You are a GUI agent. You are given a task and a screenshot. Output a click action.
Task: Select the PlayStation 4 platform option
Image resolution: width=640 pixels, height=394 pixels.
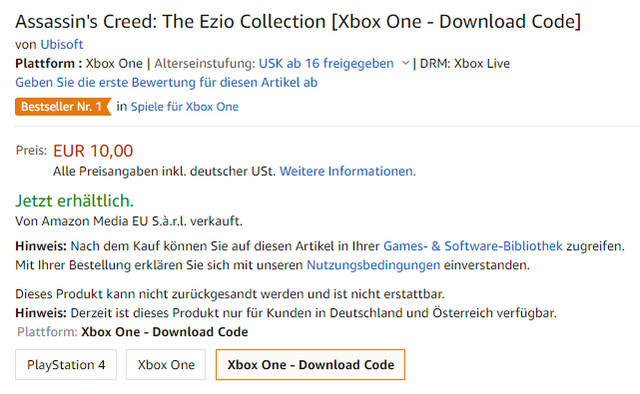click(66, 365)
